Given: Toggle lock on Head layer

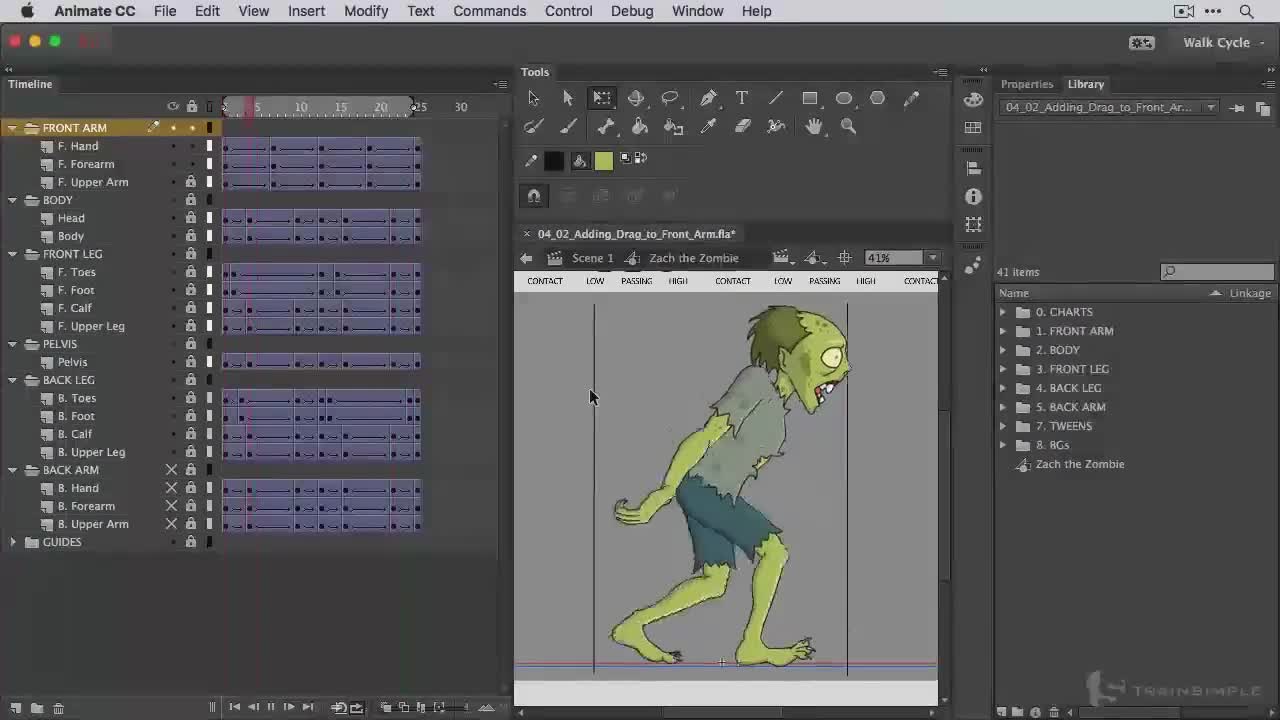Looking at the screenshot, I should pos(190,218).
